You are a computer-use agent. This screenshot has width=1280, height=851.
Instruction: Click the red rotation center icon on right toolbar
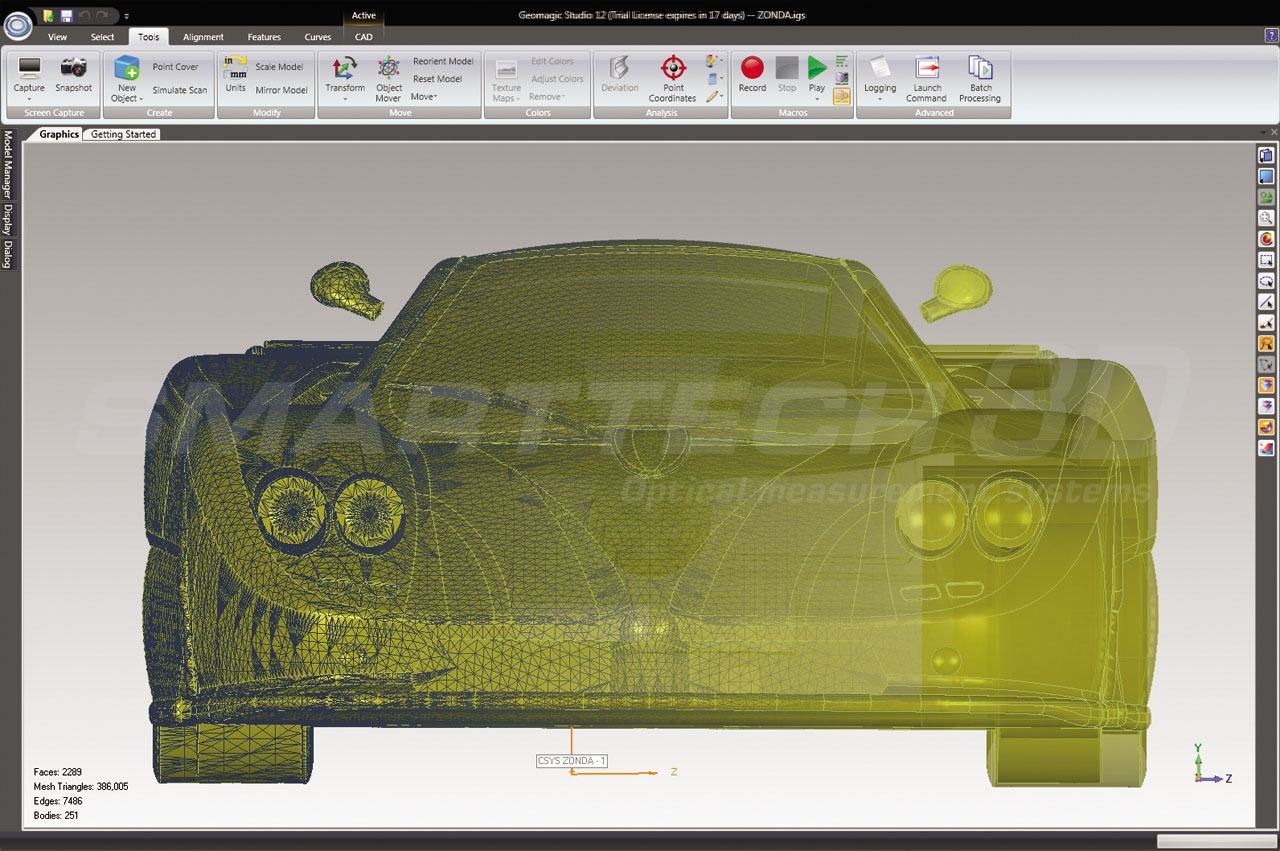1266,239
